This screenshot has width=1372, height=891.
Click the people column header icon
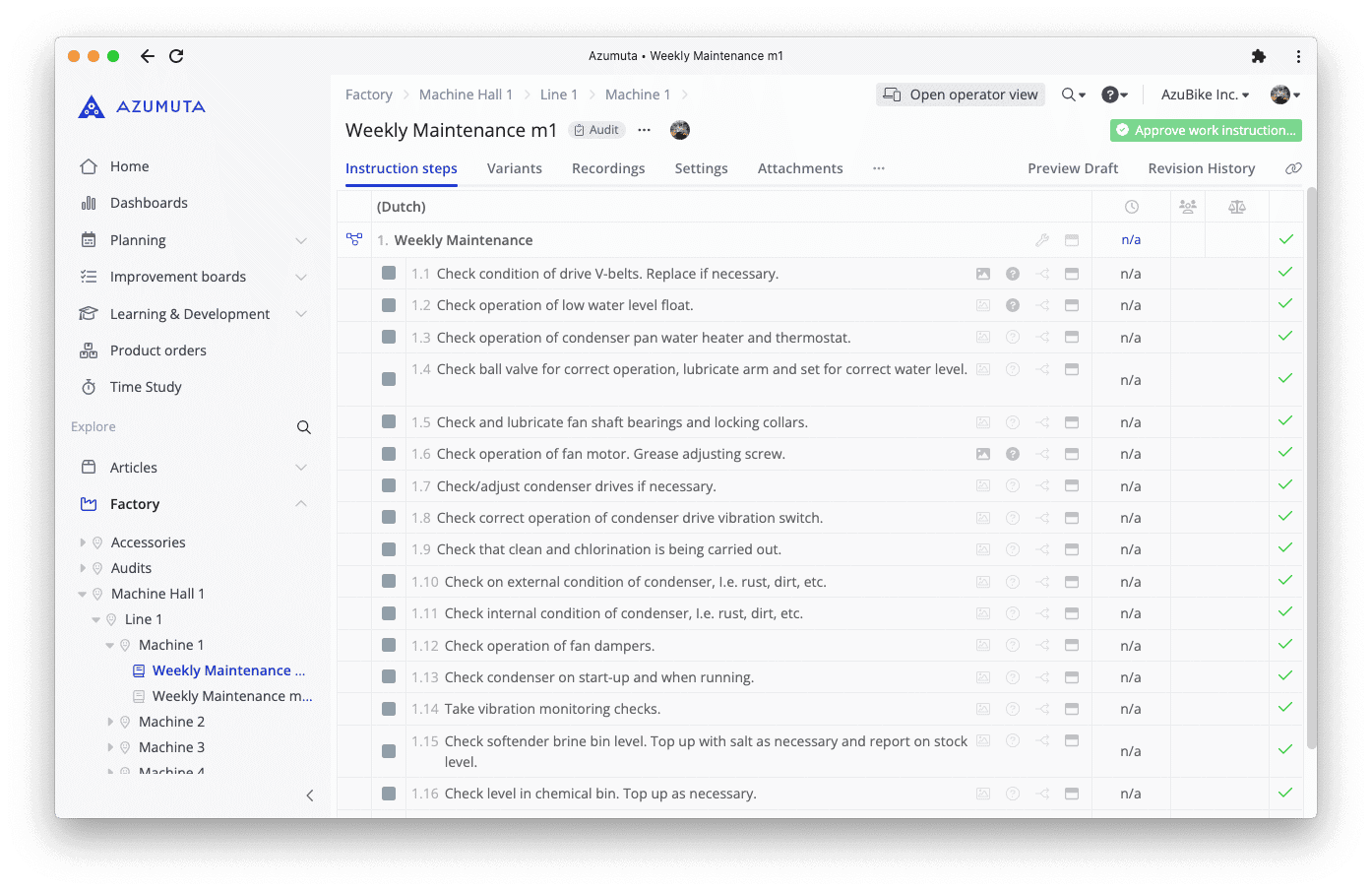point(1187,205)
